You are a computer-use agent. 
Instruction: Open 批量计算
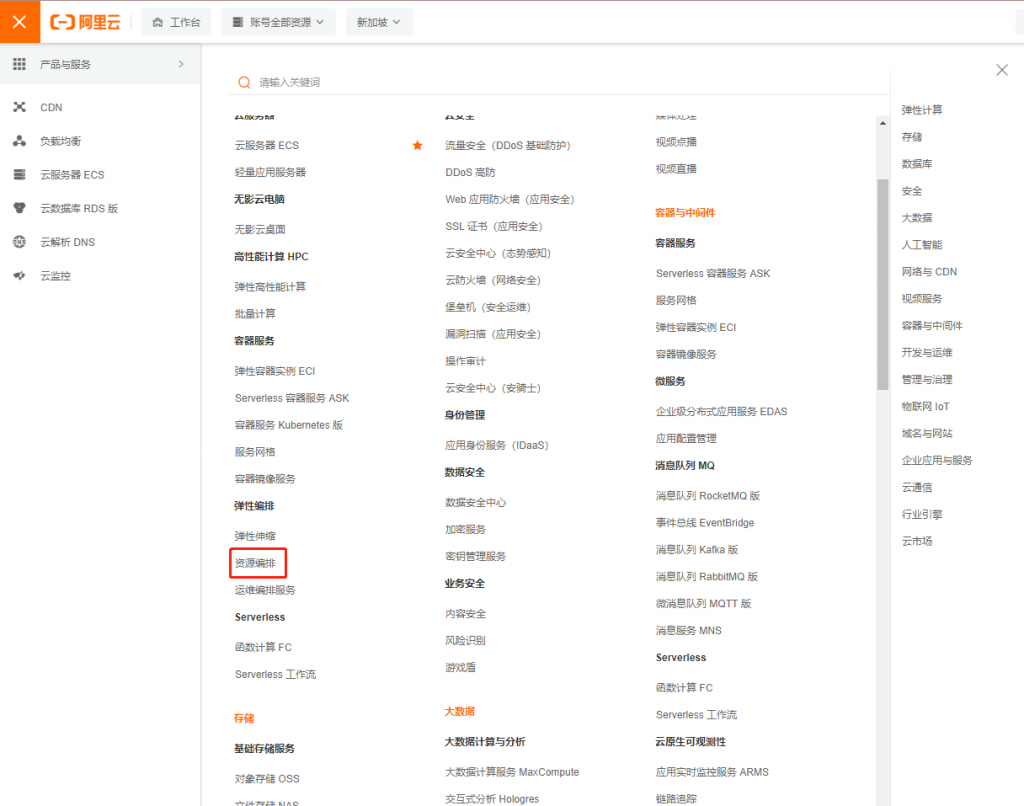(x=255, y=314)
